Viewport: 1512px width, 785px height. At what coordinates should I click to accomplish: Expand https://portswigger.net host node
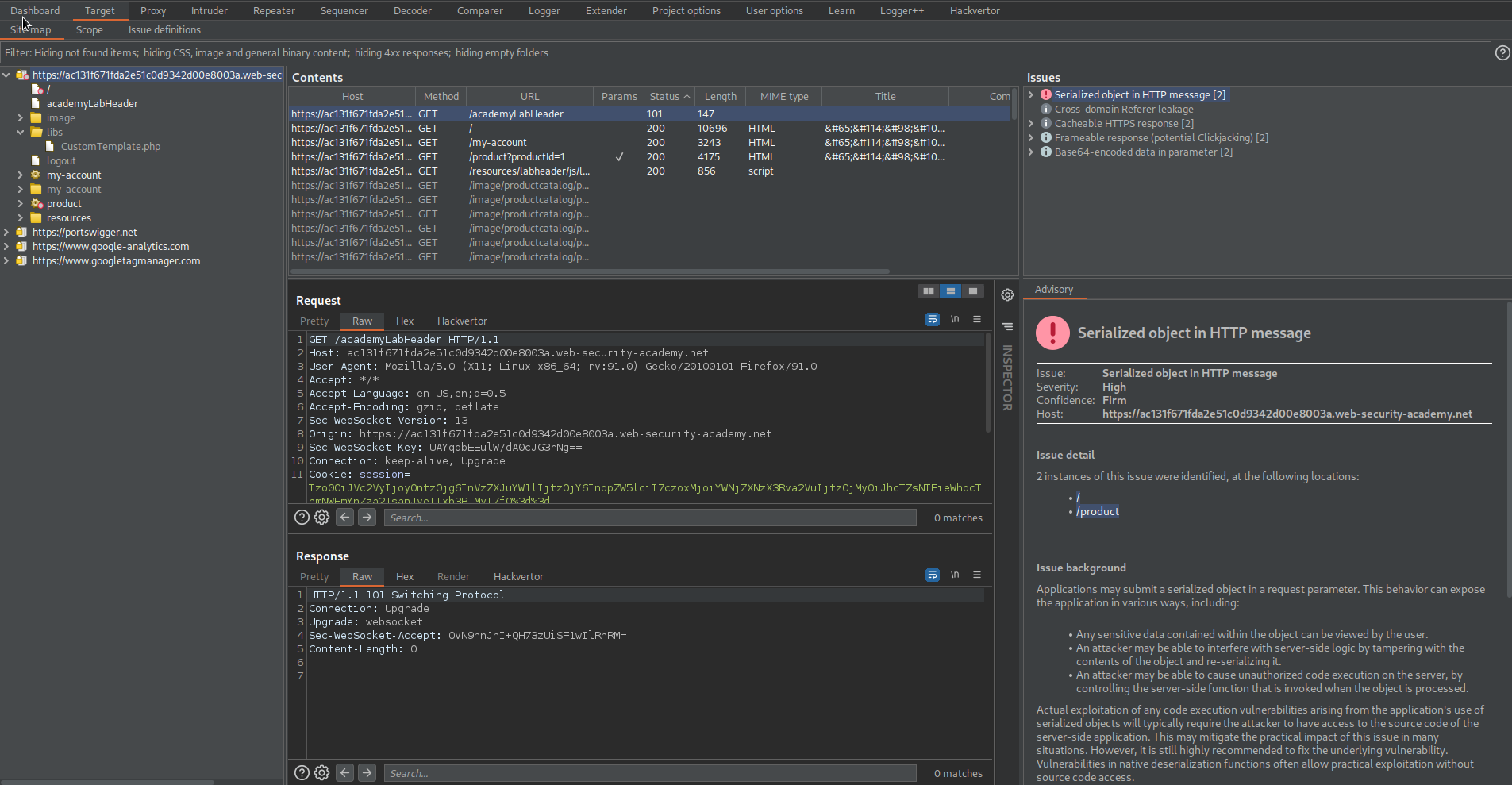point(6,232)
